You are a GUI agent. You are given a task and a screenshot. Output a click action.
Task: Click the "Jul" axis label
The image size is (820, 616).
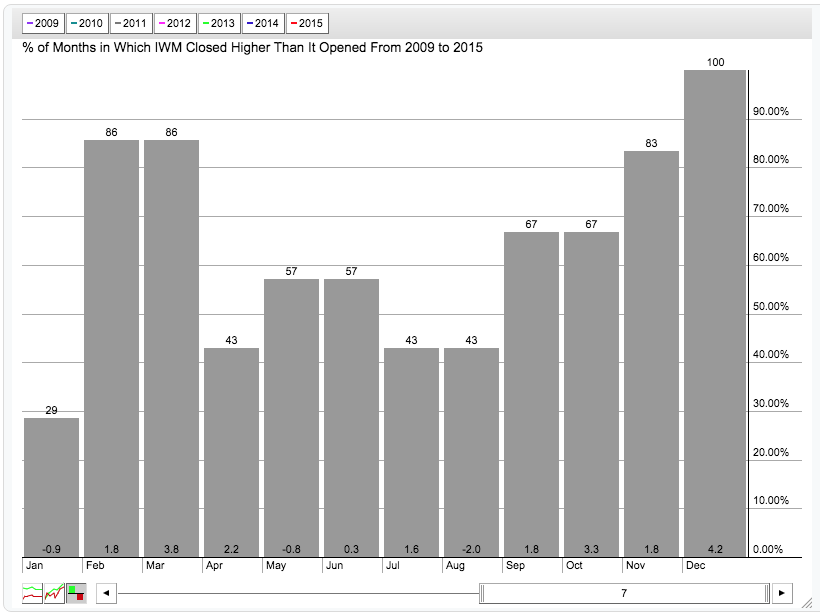[393, 565]
